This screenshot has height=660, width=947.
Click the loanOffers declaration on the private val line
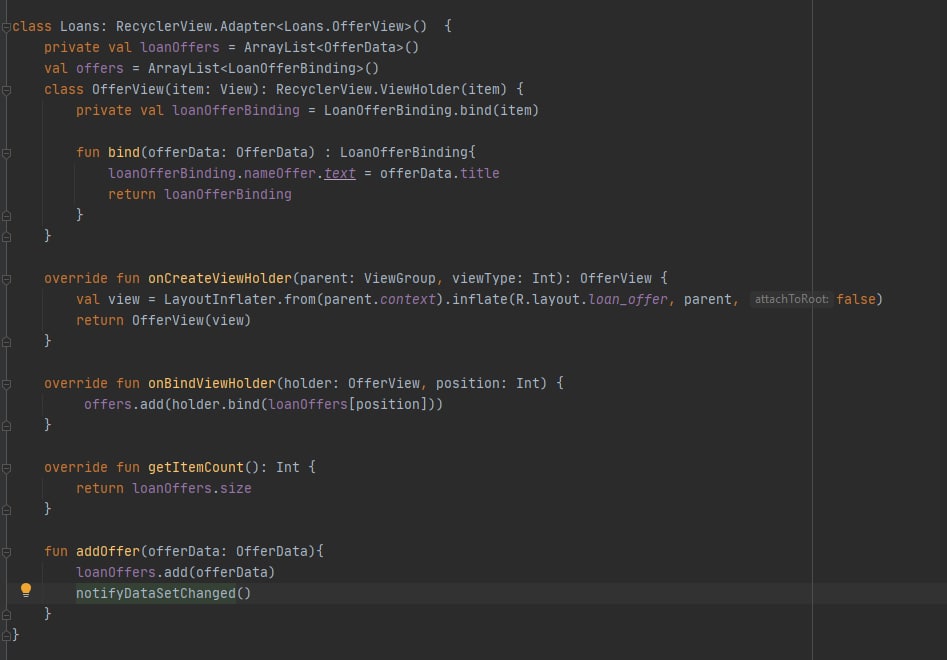[x=180, y=47]
